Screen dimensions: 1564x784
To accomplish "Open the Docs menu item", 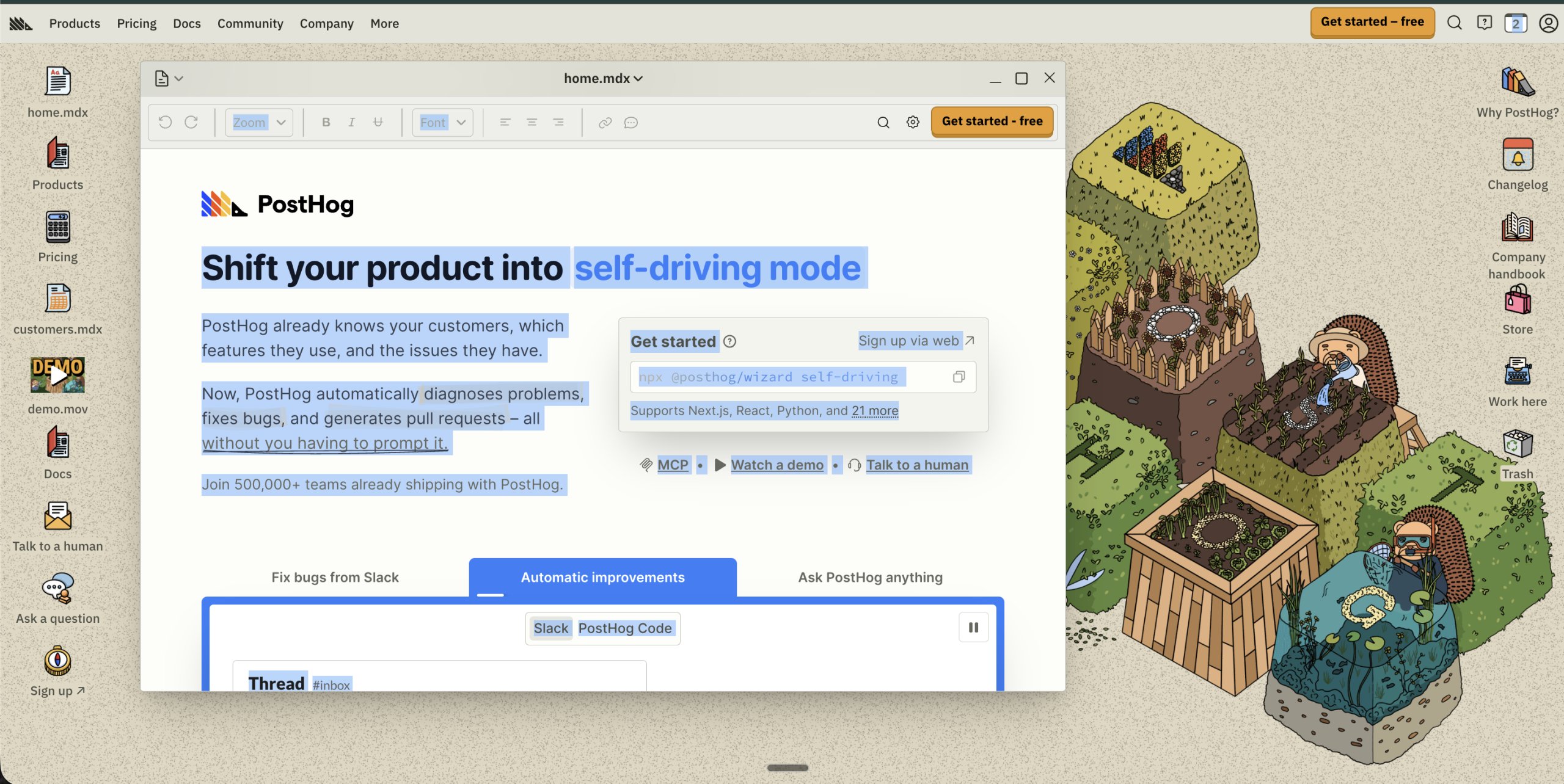I will [187, 23].
